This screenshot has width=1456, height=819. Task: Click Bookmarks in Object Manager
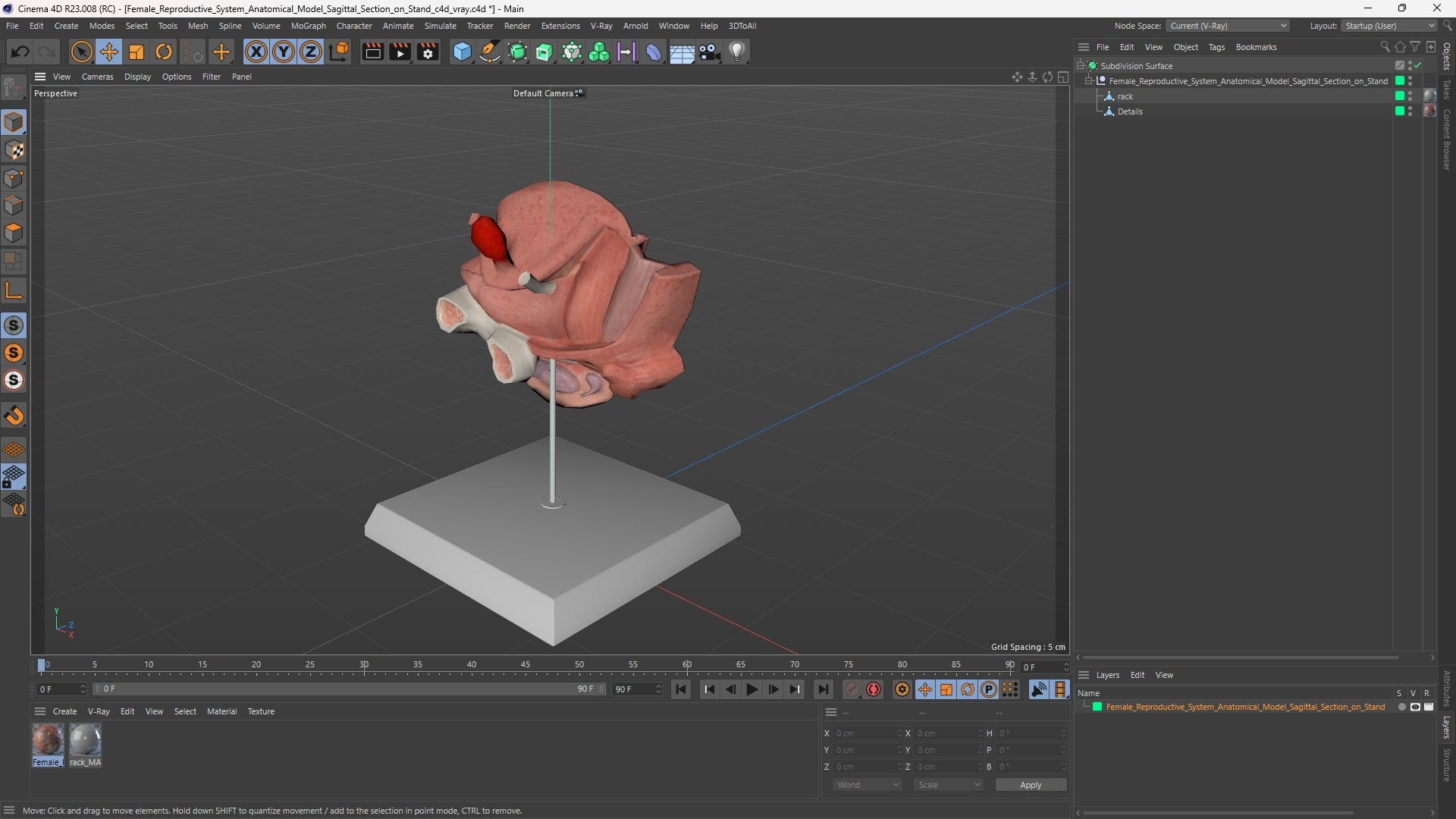click(1256, 47)
